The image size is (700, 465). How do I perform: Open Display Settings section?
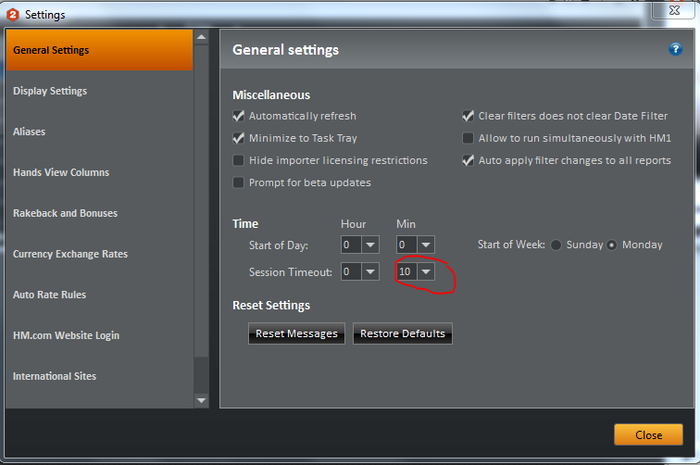[100, 91]
